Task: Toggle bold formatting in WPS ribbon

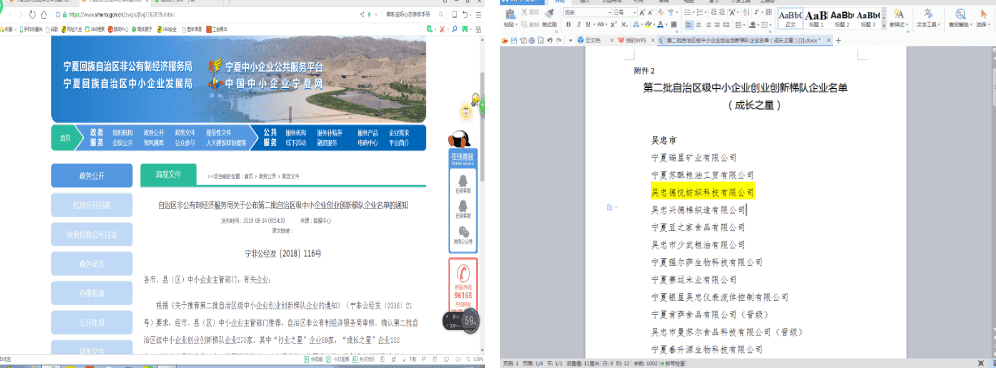Action: pyautogui.click(x=569, y=24)
